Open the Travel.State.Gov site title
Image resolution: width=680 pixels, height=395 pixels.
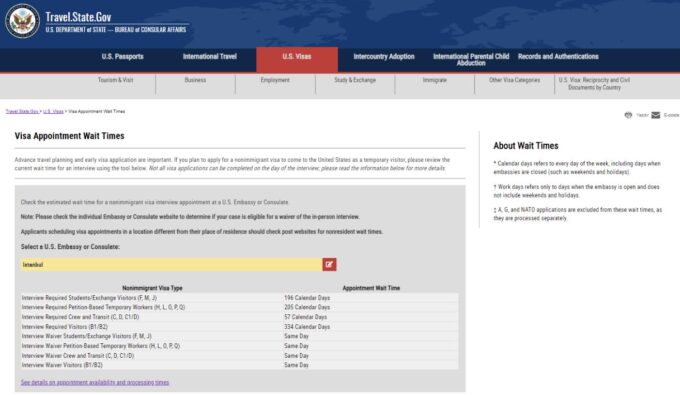[x=78, y=17]
